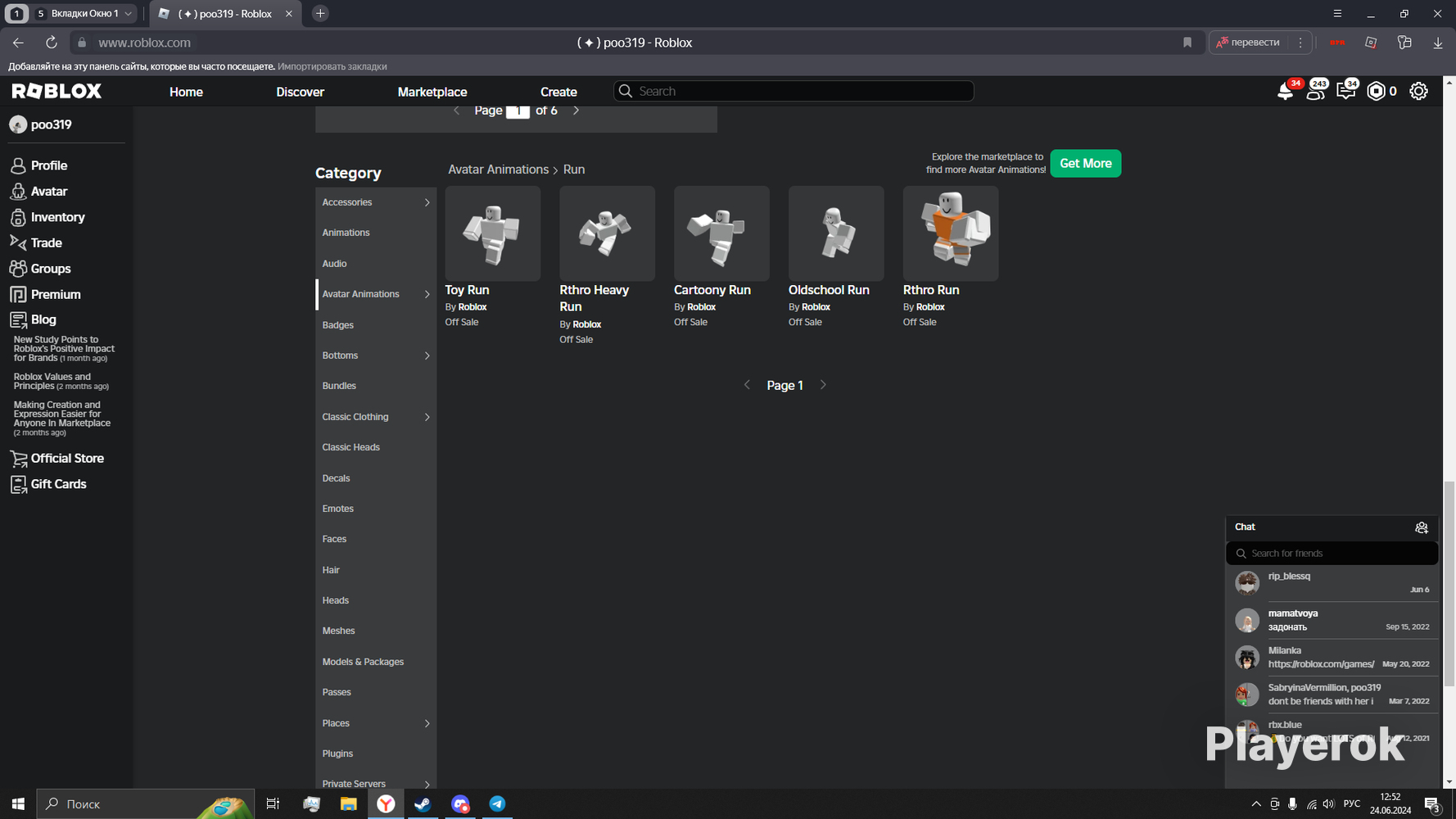Open the messages icon in Roblox header
This screenshot has width=1456, height=819.
tap(1345, 92)
